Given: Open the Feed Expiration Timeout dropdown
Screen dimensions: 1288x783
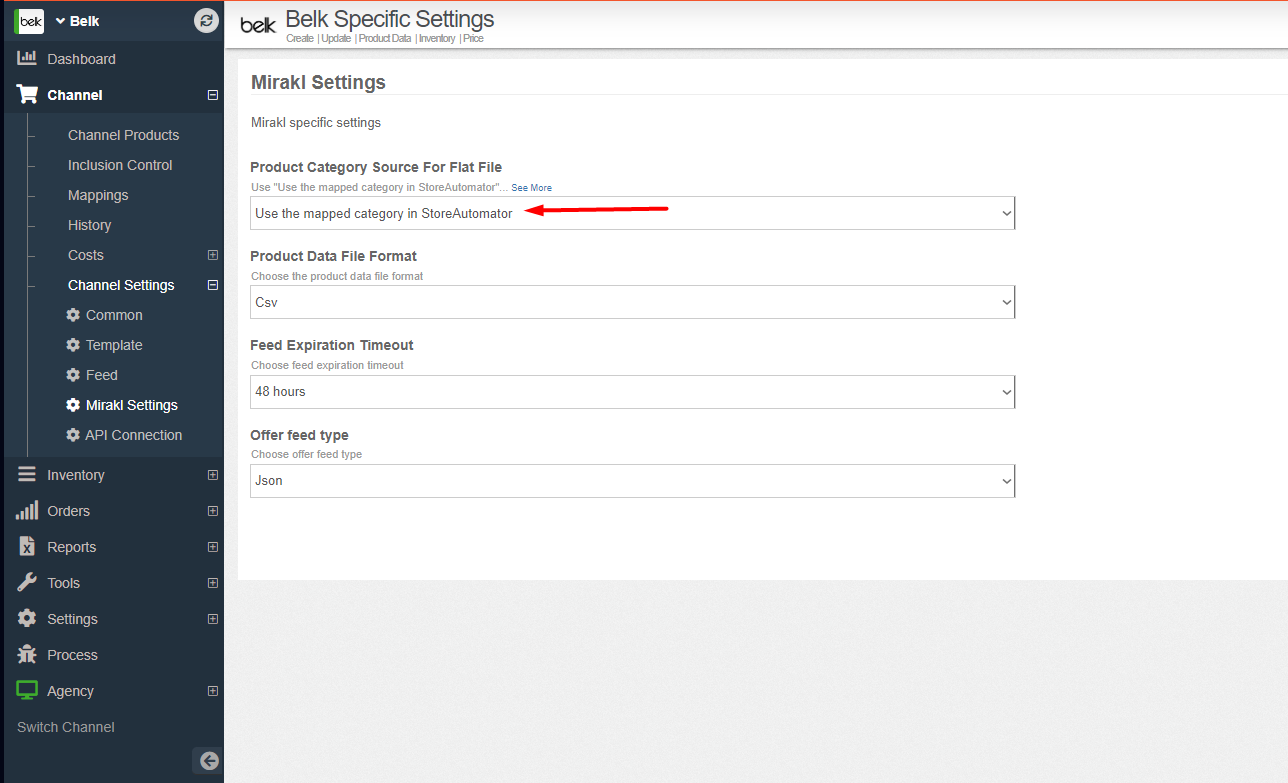Looking at the screenshot, I should (632, 391).
